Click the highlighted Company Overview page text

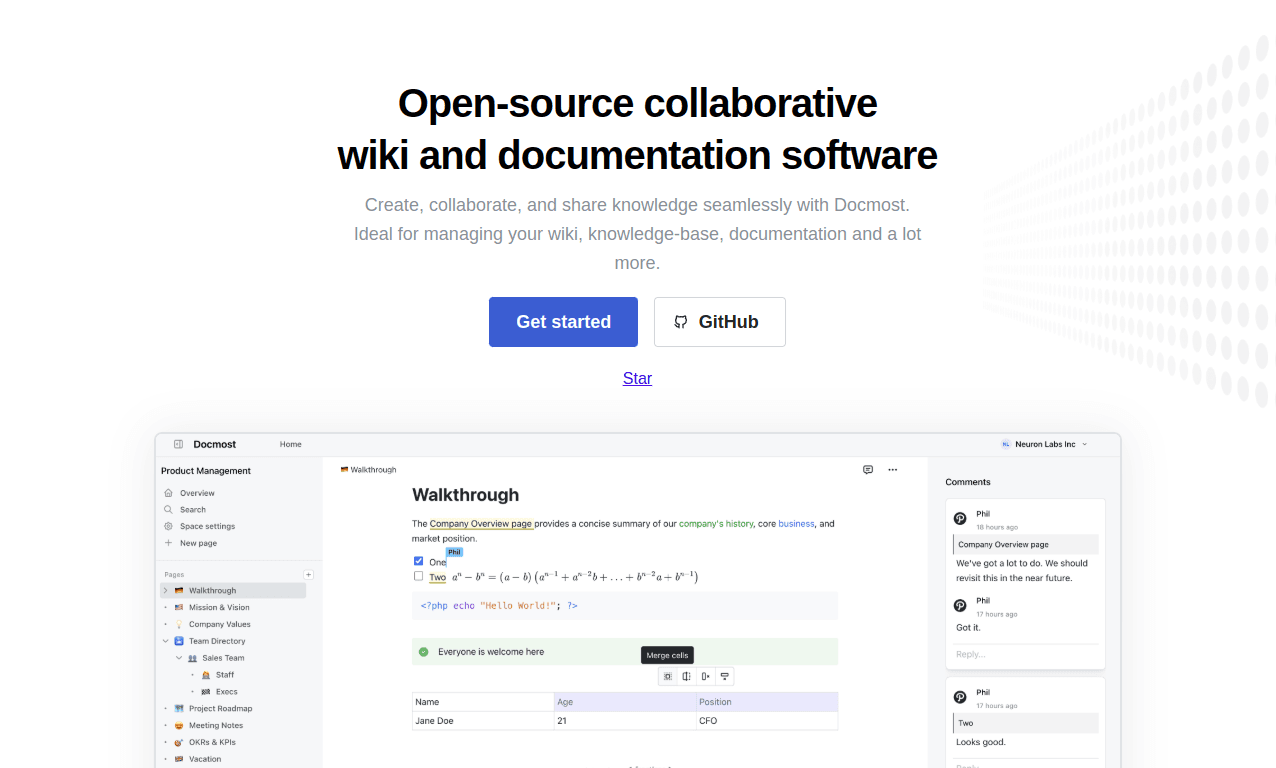click(x=481, y=523)
